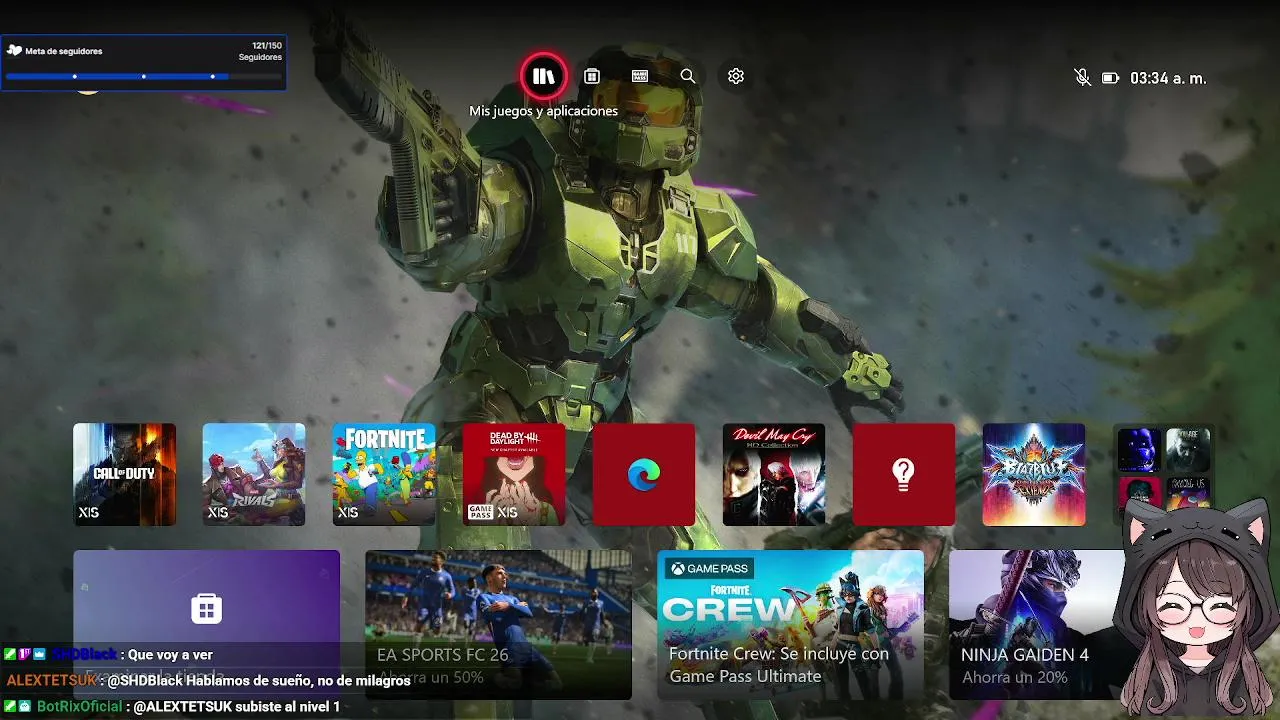Open the search magnifier icon
Screen dimensions: 1280x720
(x=688, y=76)
